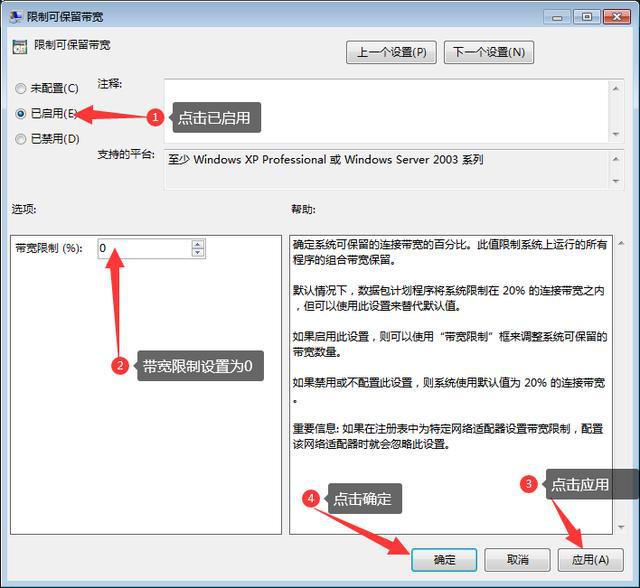Click help panel scroll up arrow
The image size is (640, 588).
tap(621, 244)
